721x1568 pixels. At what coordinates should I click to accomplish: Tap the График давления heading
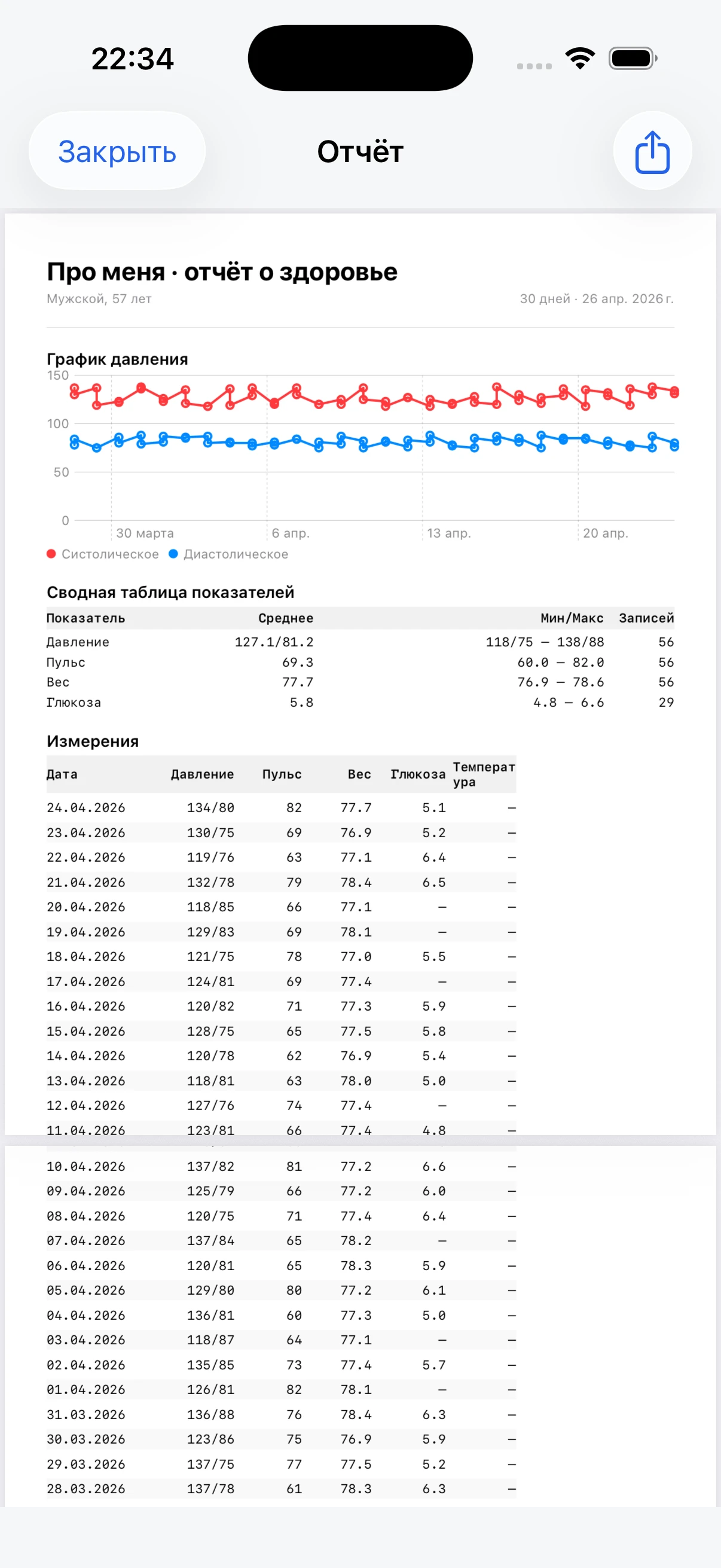117,359
